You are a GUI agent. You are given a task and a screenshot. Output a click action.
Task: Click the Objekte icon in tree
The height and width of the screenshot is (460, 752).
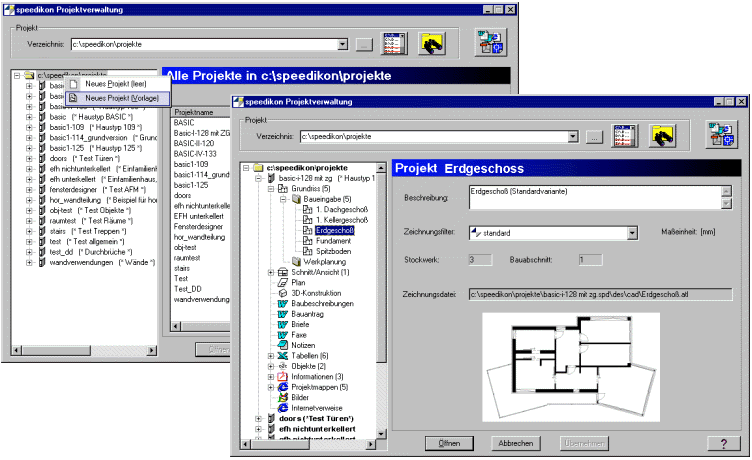pos(282,366)
